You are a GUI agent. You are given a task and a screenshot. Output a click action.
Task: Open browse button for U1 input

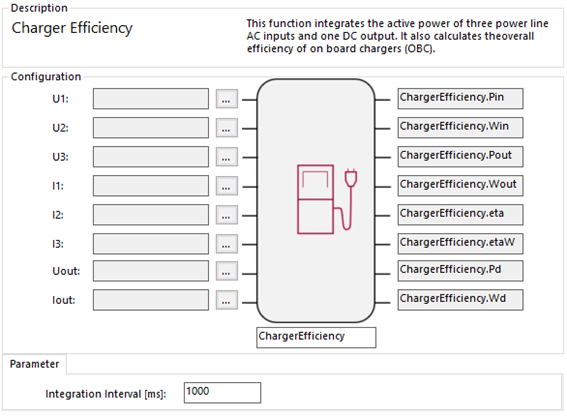pos(227,99)
